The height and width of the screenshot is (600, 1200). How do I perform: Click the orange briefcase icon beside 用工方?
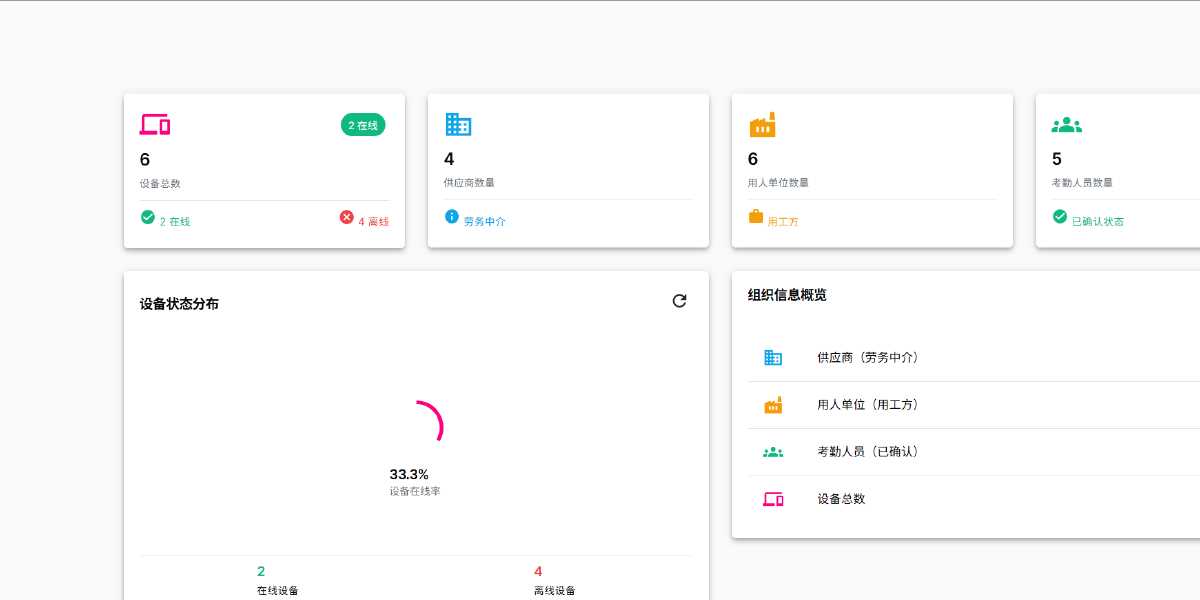click(x=755, y=220)
